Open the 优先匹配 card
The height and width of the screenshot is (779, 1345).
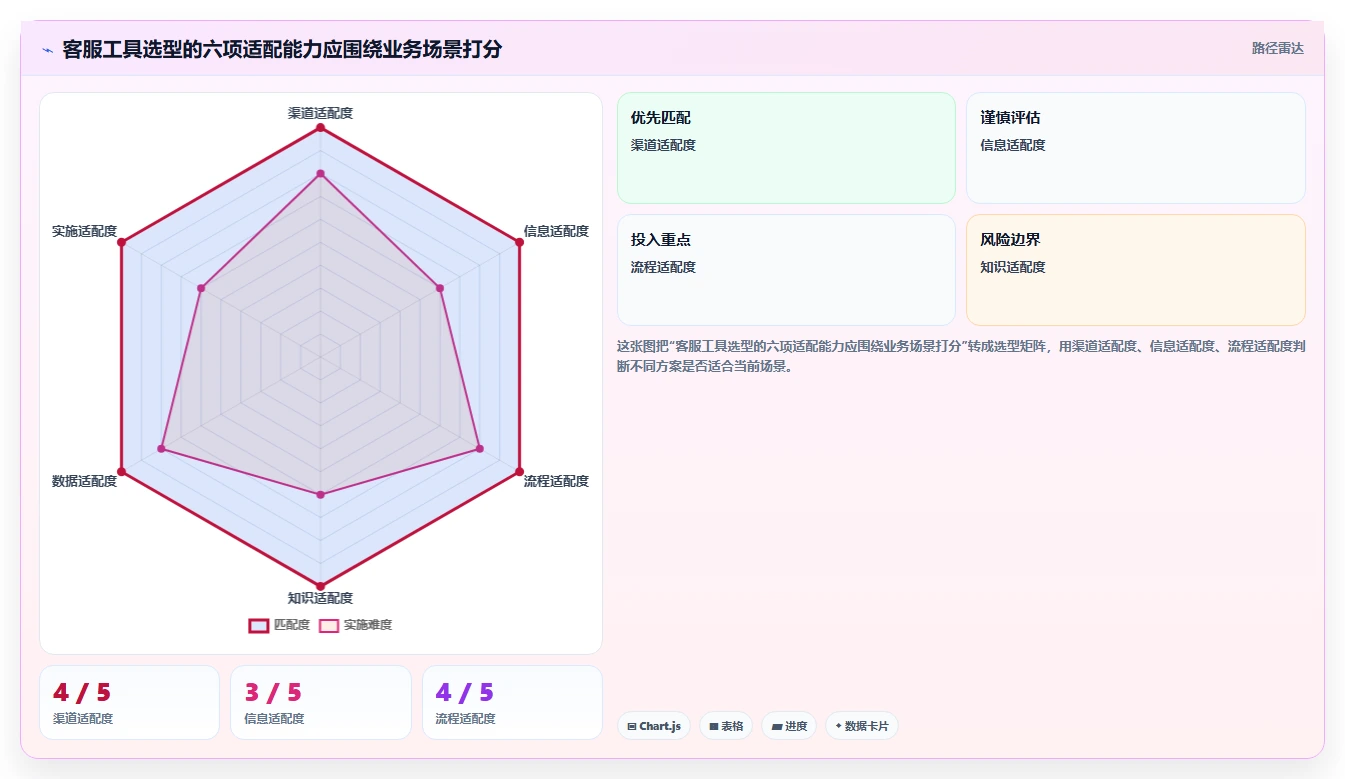point(786,148)
